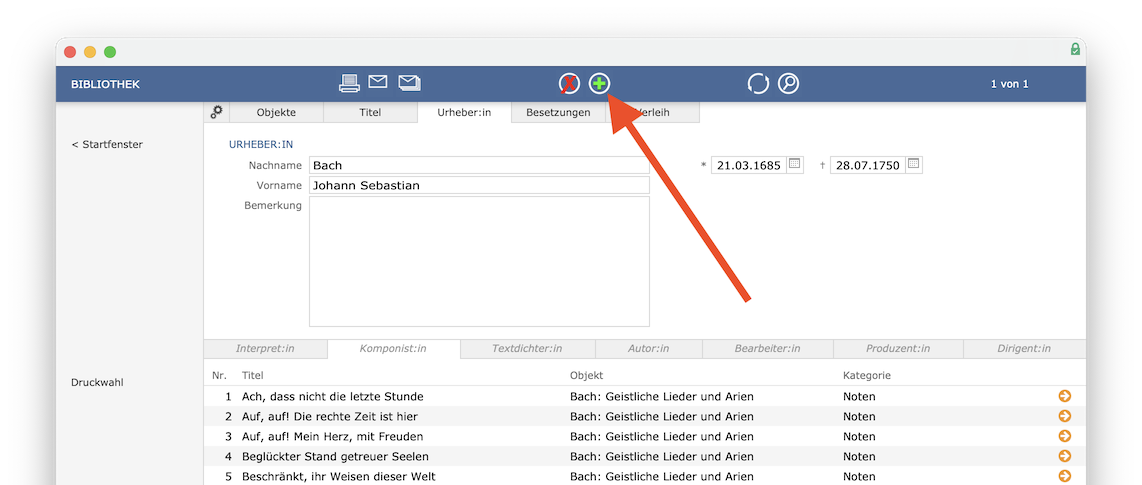Screen dimensions: 1142x485
Task: Open the Dirigent:in sub-tab
Action: [x=1024, y=349]
